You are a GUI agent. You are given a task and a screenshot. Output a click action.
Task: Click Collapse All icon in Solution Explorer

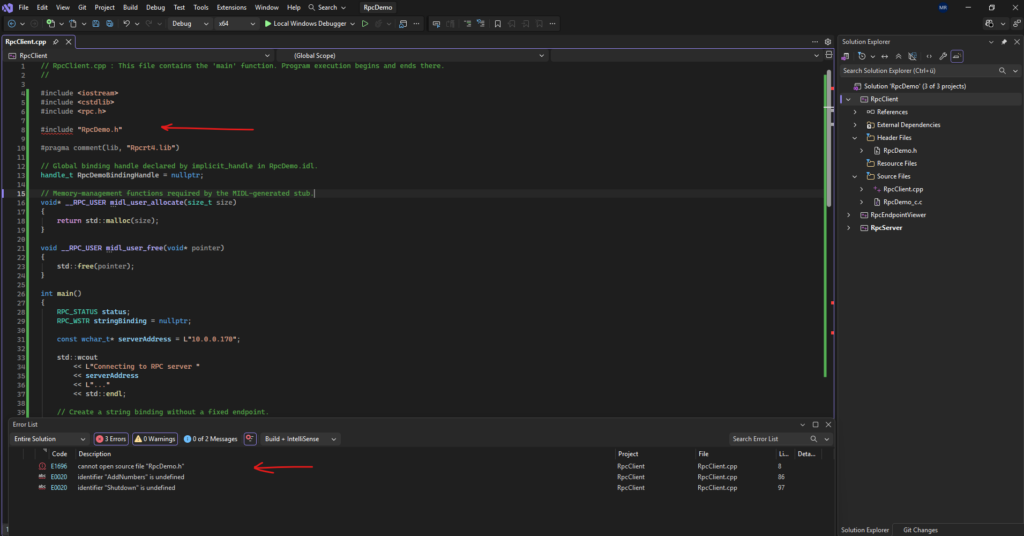[x=899, y=56]
